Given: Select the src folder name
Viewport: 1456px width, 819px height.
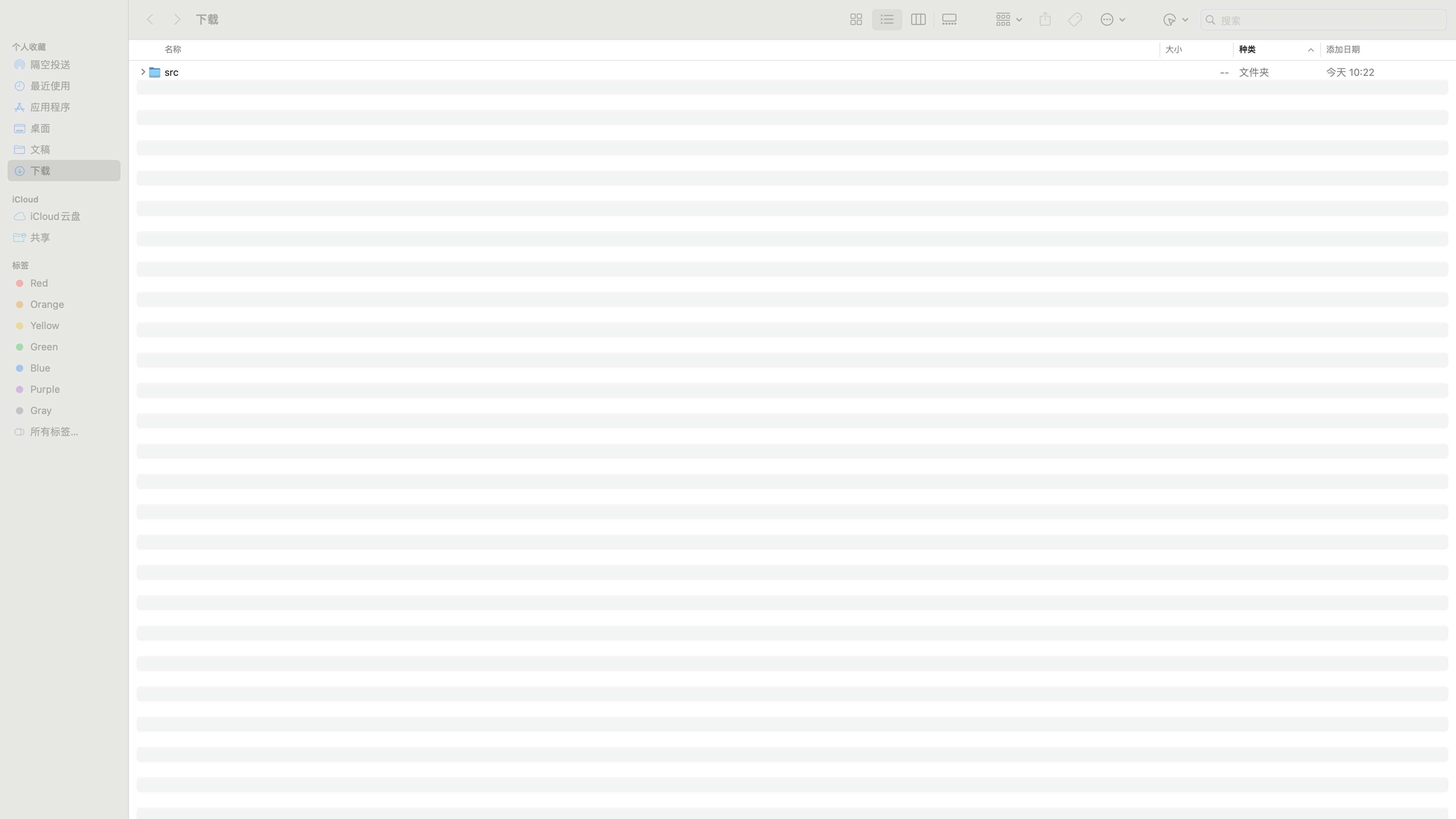Looking at the screenshot, I should click(x=171, y=72).
